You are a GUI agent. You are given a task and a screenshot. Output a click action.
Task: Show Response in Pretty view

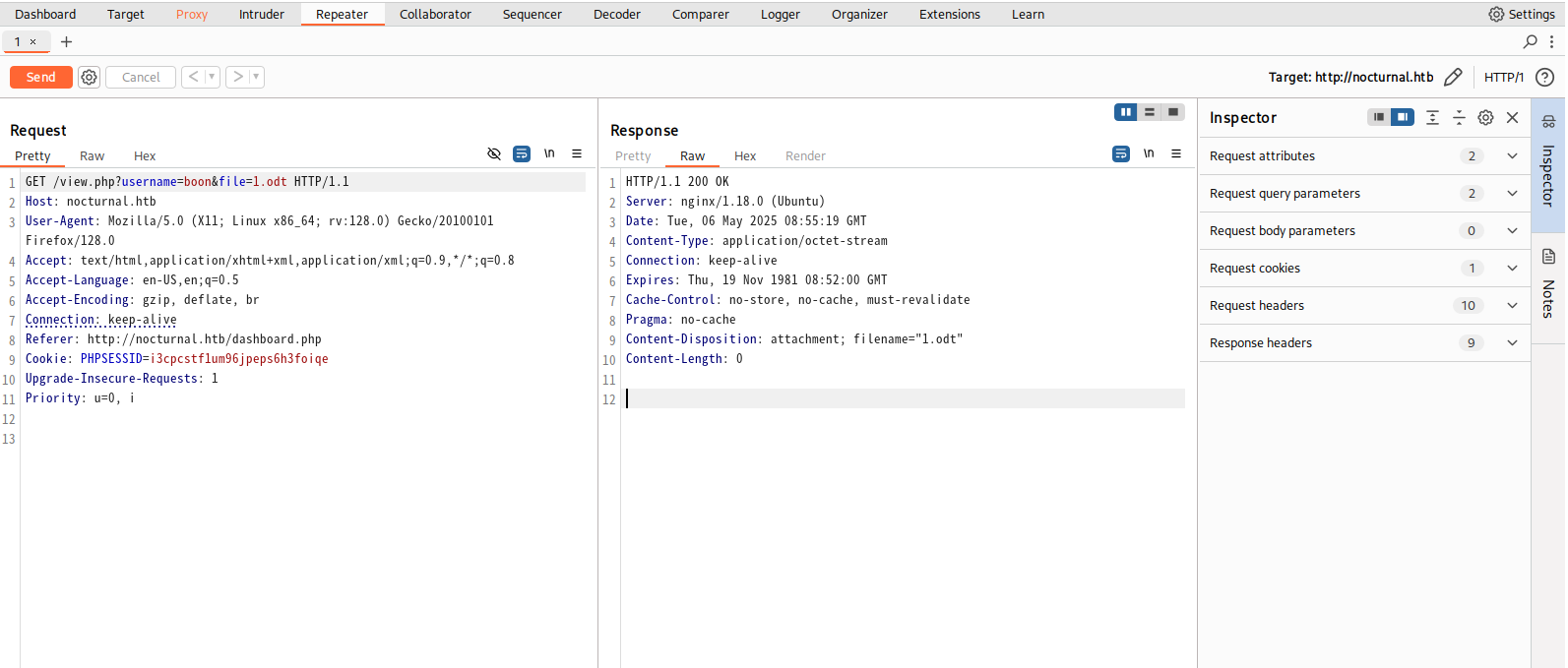[x=633, y=155]
